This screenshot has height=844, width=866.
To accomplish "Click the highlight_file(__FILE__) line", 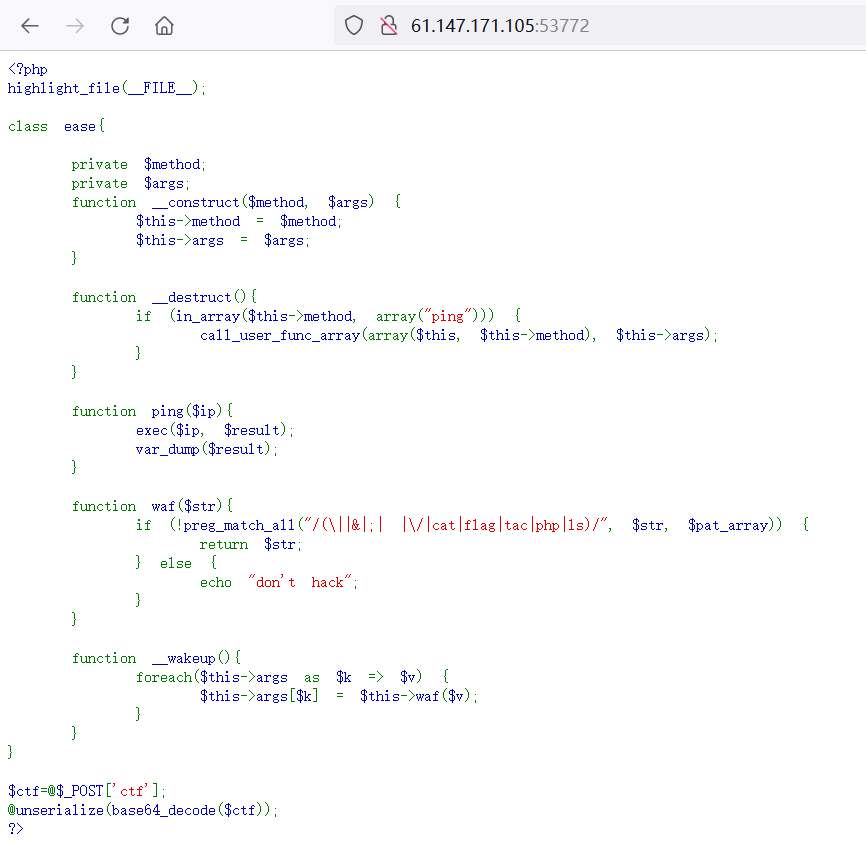I will point(107,88).
